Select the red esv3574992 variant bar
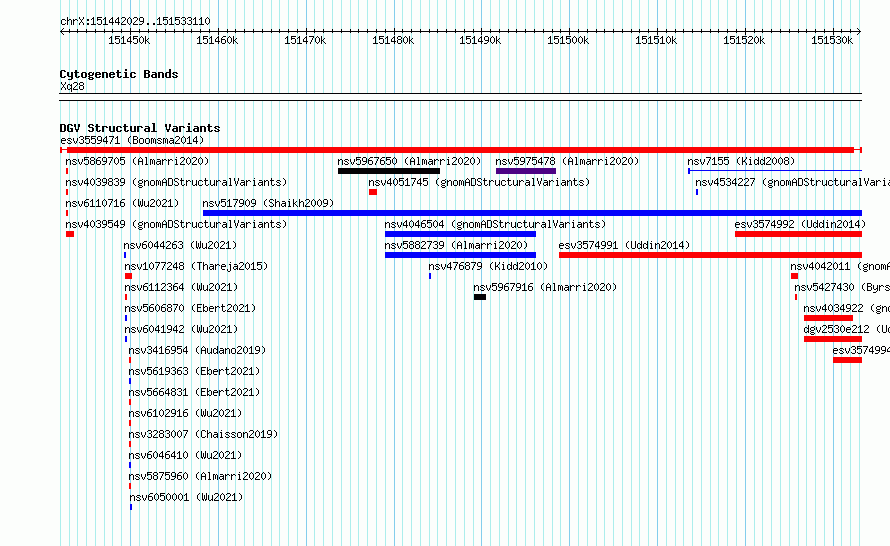Viewport: 890px width, 546px height. tap(799, 234)
